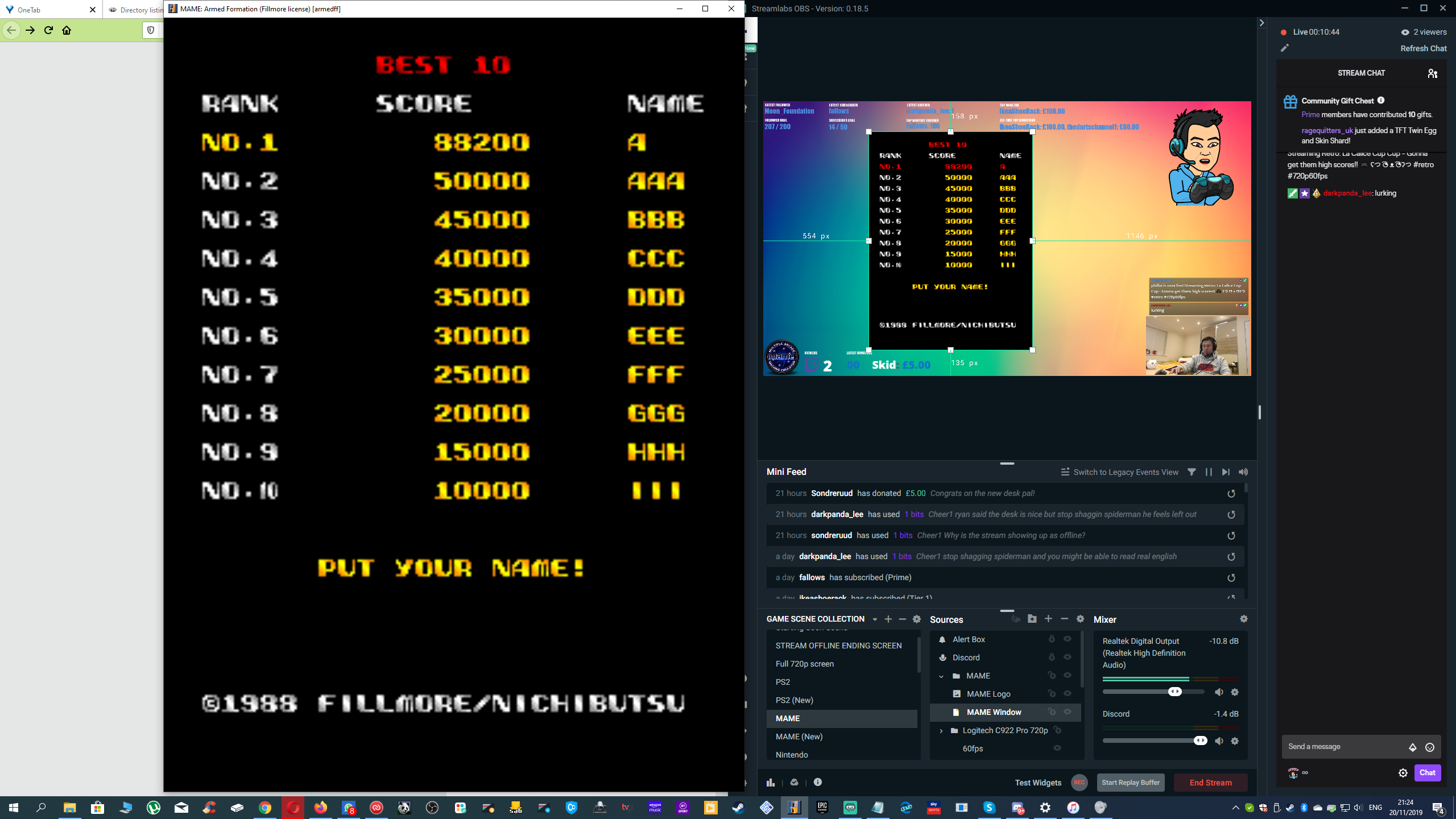
Task: Click Mini Feed scrollbar
Action: pos(1246,489)
